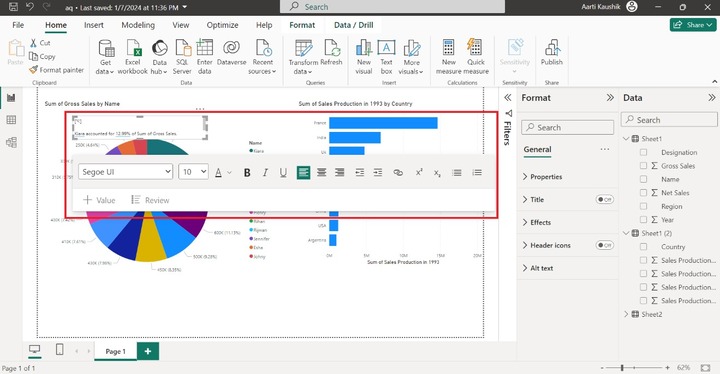
Task: Center align the text
Action: tap(321, 173)
